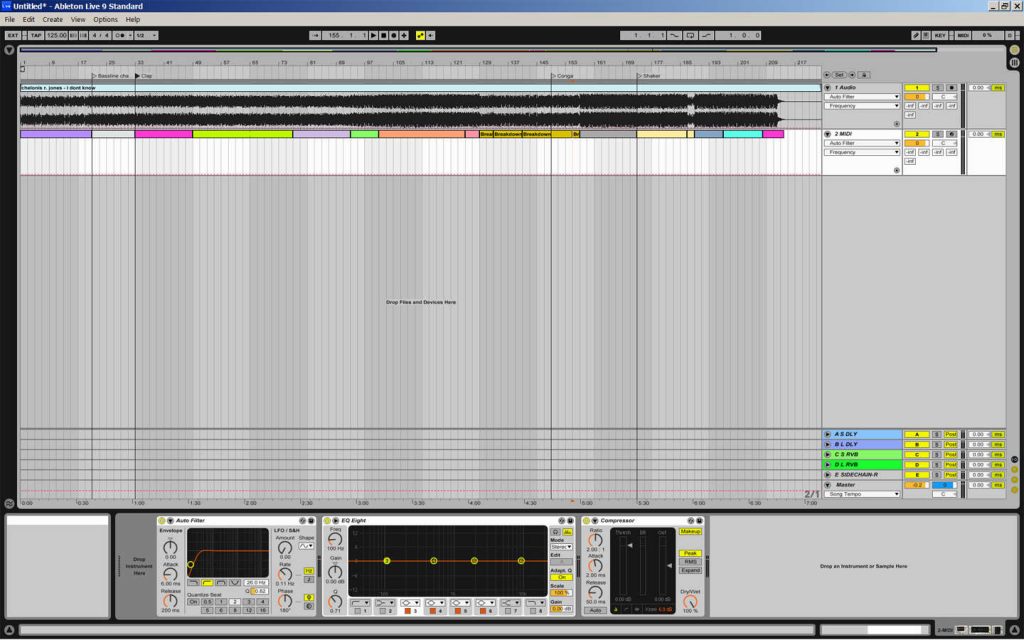Screen dimensions: 1024x640
Task: Toggle the Compressor device activator
Action: point(586,521)
